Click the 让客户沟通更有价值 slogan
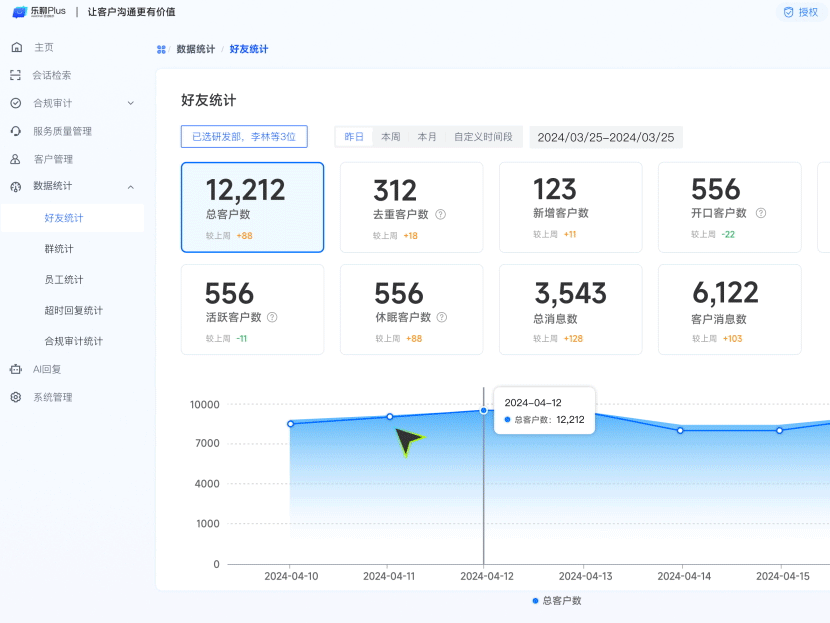Viewport: 830px width, 623px height. coord(131,12)
